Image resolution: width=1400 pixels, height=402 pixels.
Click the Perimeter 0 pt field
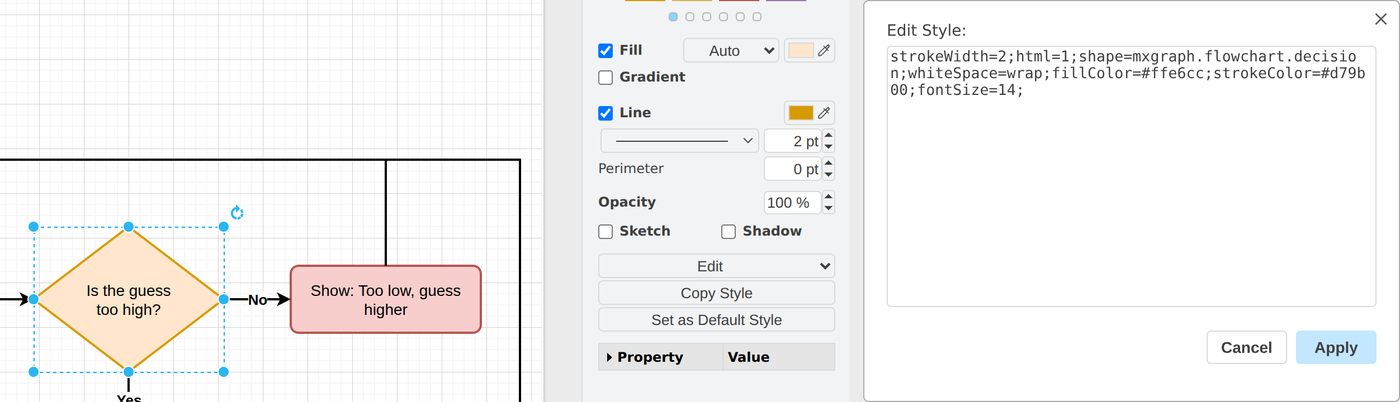793,169
